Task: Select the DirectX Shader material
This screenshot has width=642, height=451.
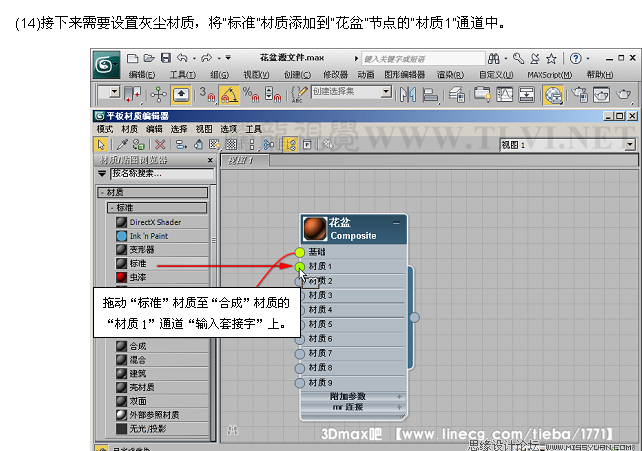Action: click(x=162, y=222)
